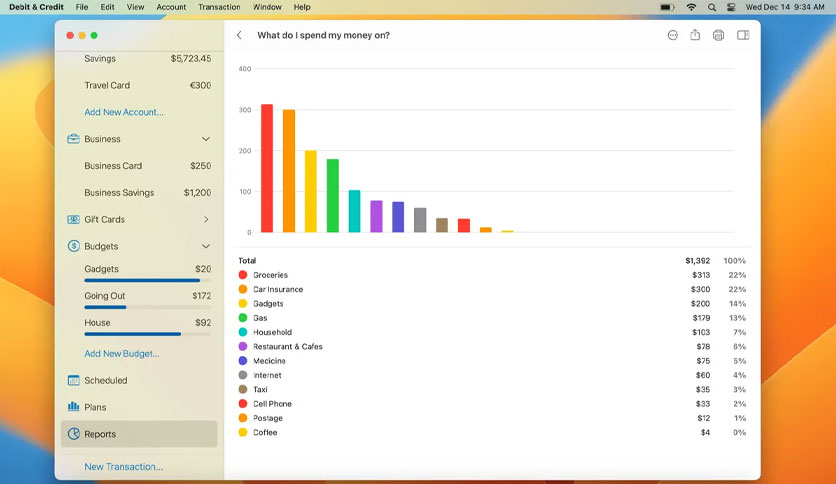The height and width of the screenshot is (484, 836).
Task: Click the red Groceries color dot
Action: tap(243, 275)
